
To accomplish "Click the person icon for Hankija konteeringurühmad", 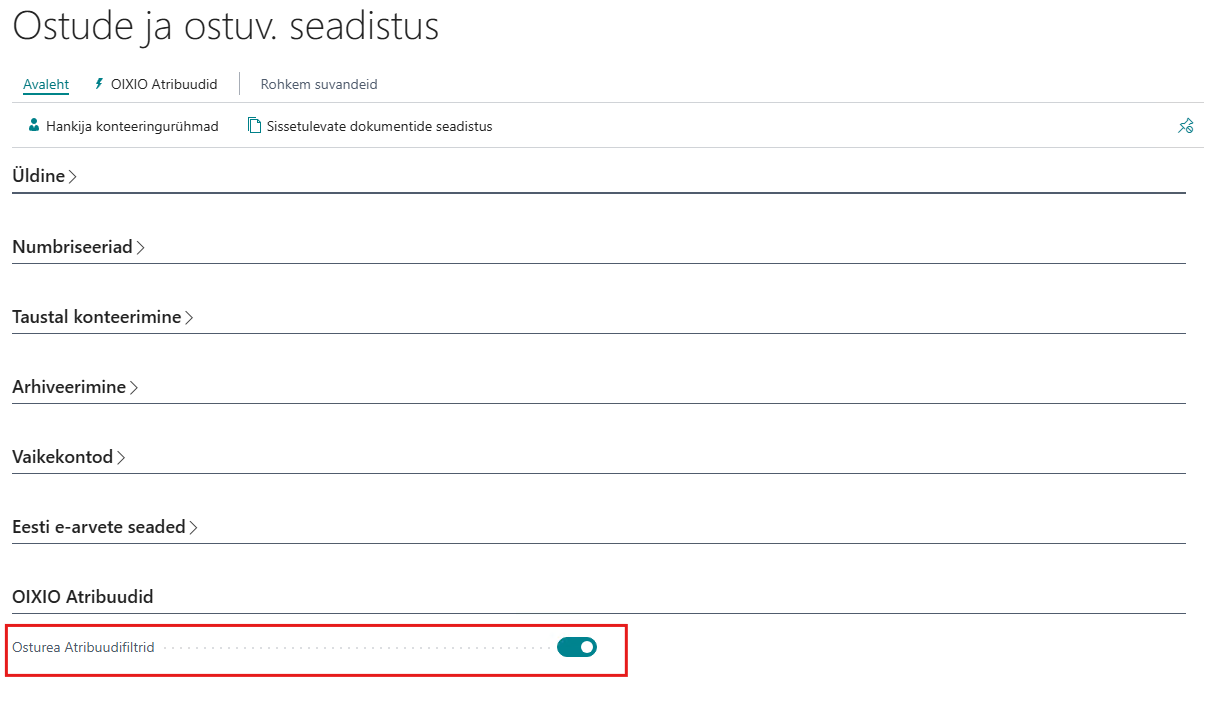I will [x=34, y=126].
